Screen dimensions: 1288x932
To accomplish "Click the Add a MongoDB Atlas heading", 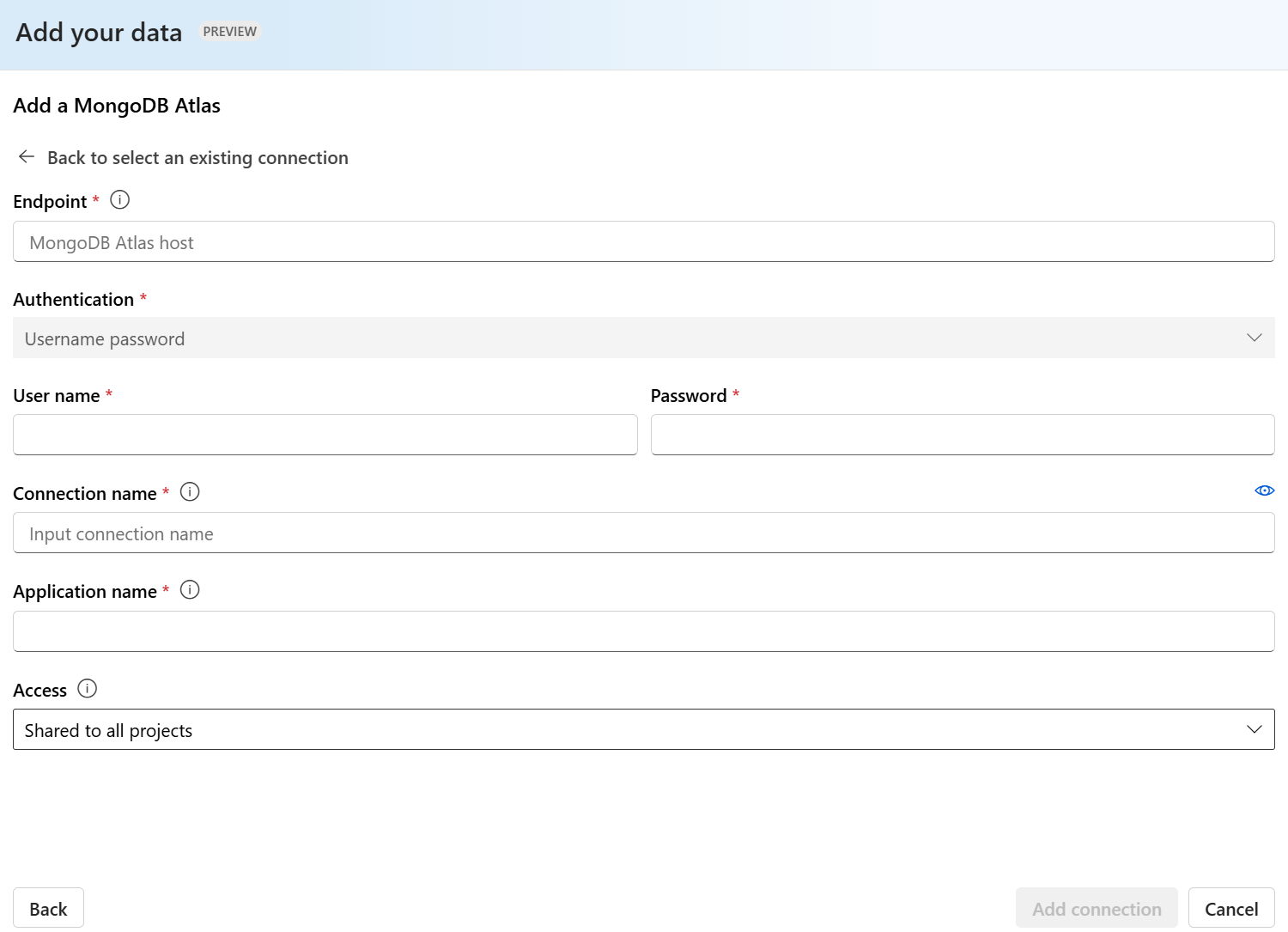I will click(x=117, y=106).
